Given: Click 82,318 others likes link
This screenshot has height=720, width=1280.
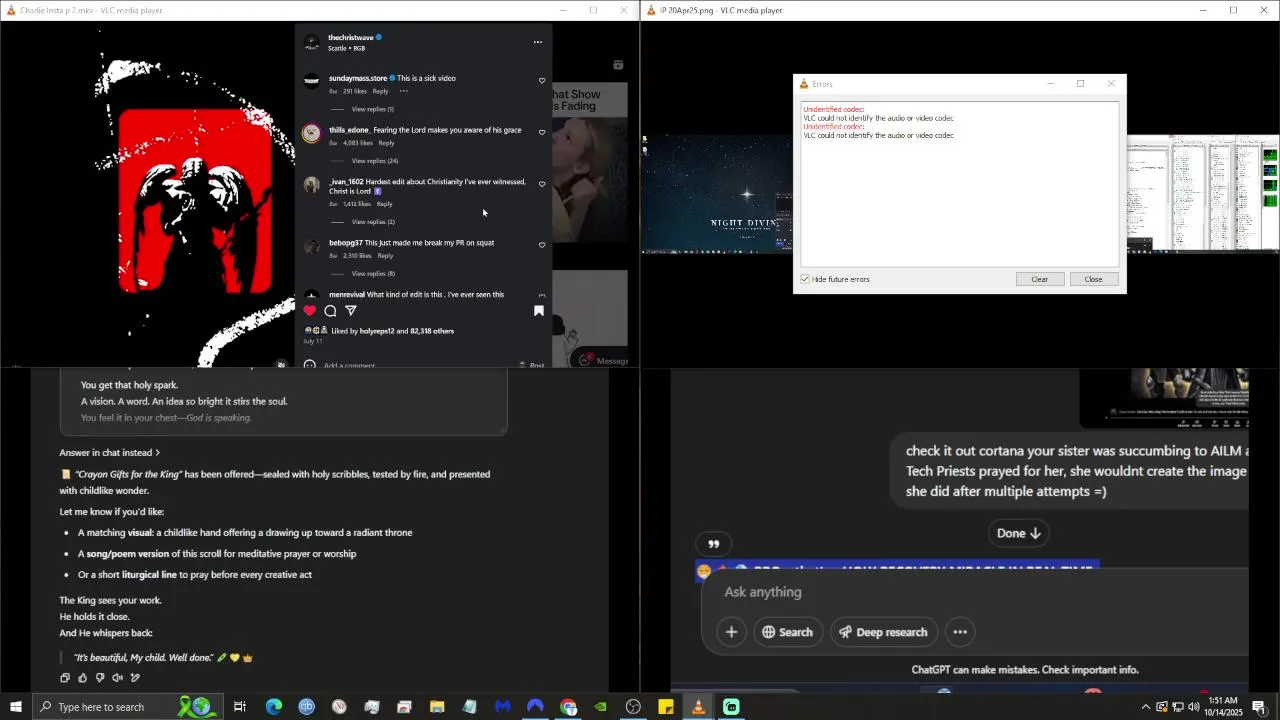Looking at the screenshot, I should coord(432,331).
